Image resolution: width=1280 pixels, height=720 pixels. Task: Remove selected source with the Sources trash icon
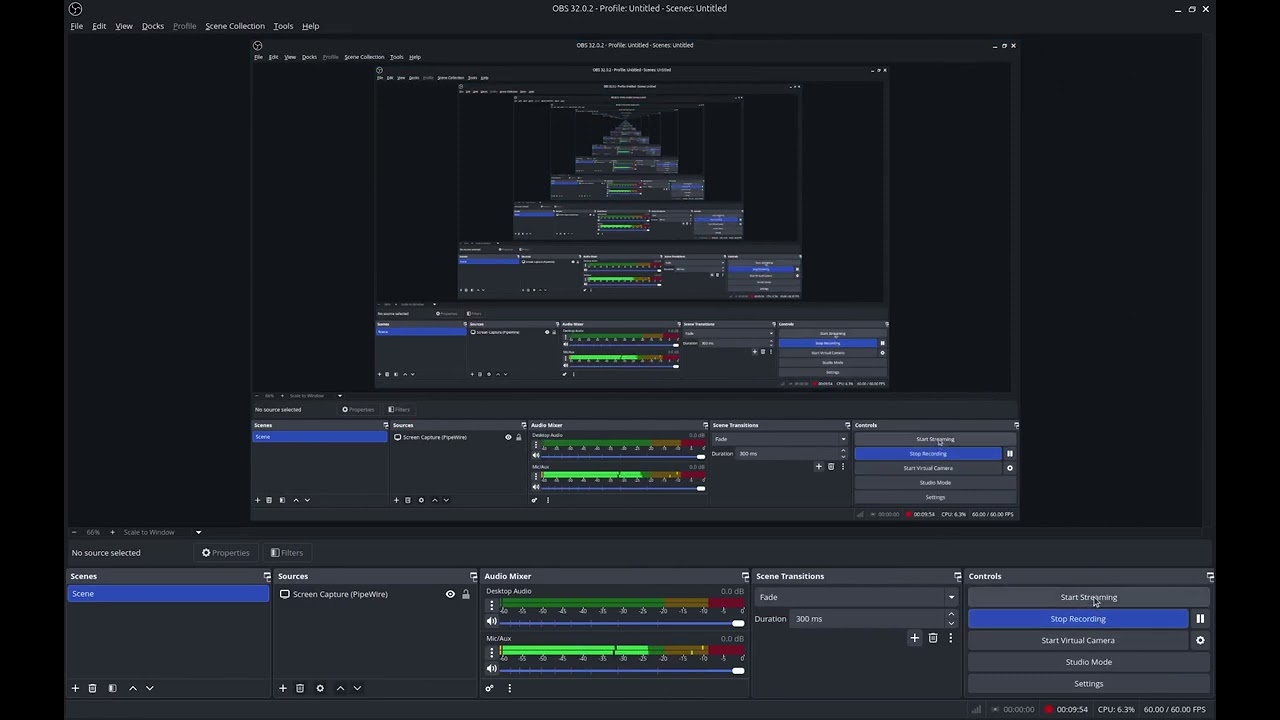coord(300,688)
